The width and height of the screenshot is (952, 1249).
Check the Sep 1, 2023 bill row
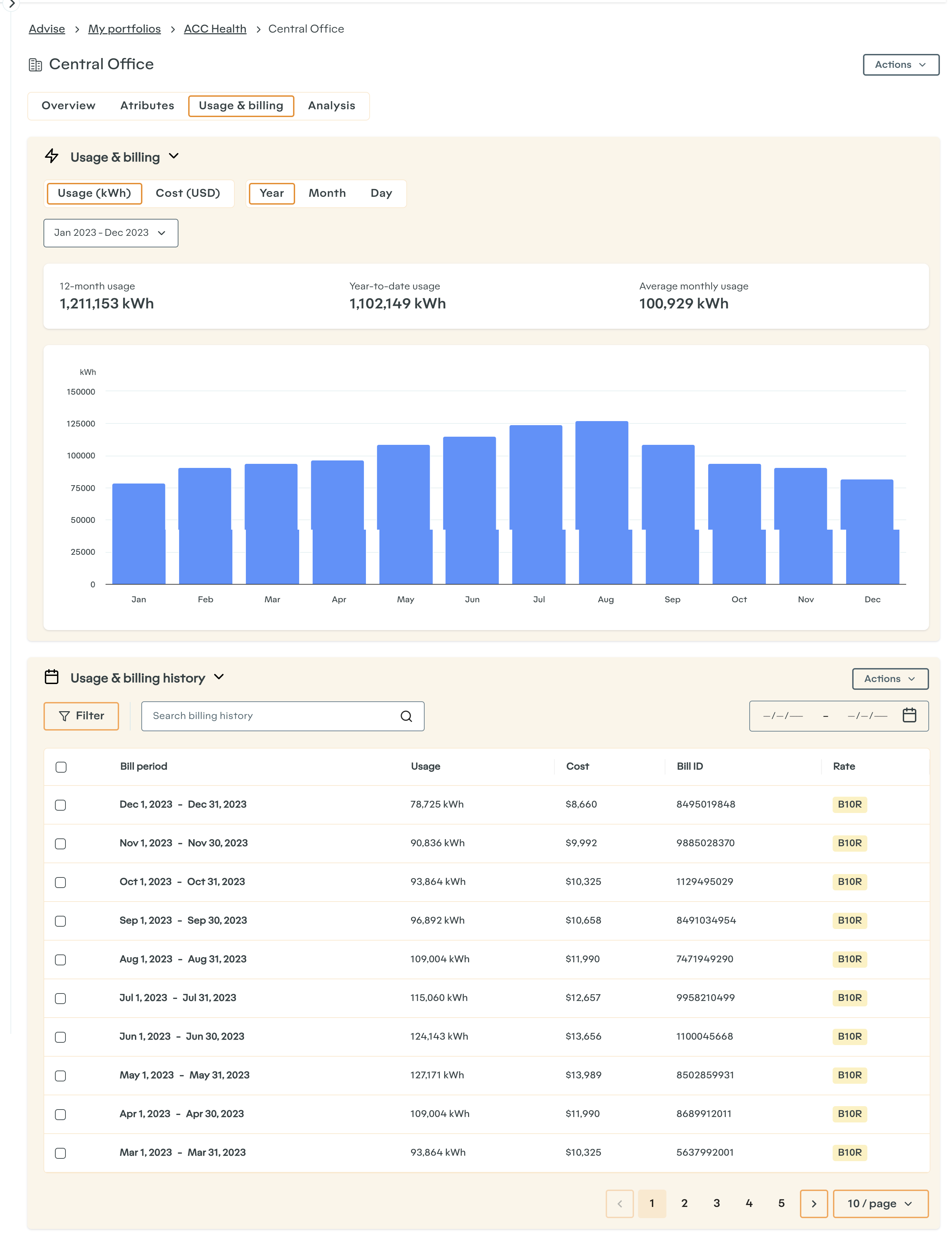coord(61,921)
